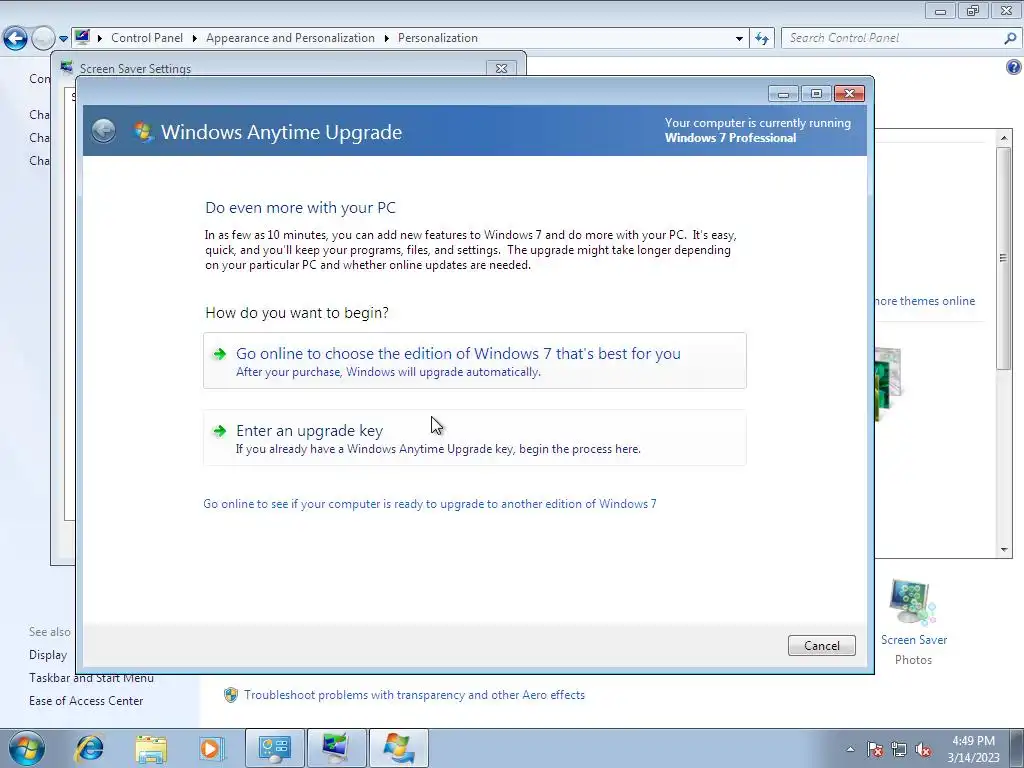Select Enter an upgrade key option
Image resolution: width=1024 pixels, height=768 pixels.
pyautogui.click(x=475, y=438)
